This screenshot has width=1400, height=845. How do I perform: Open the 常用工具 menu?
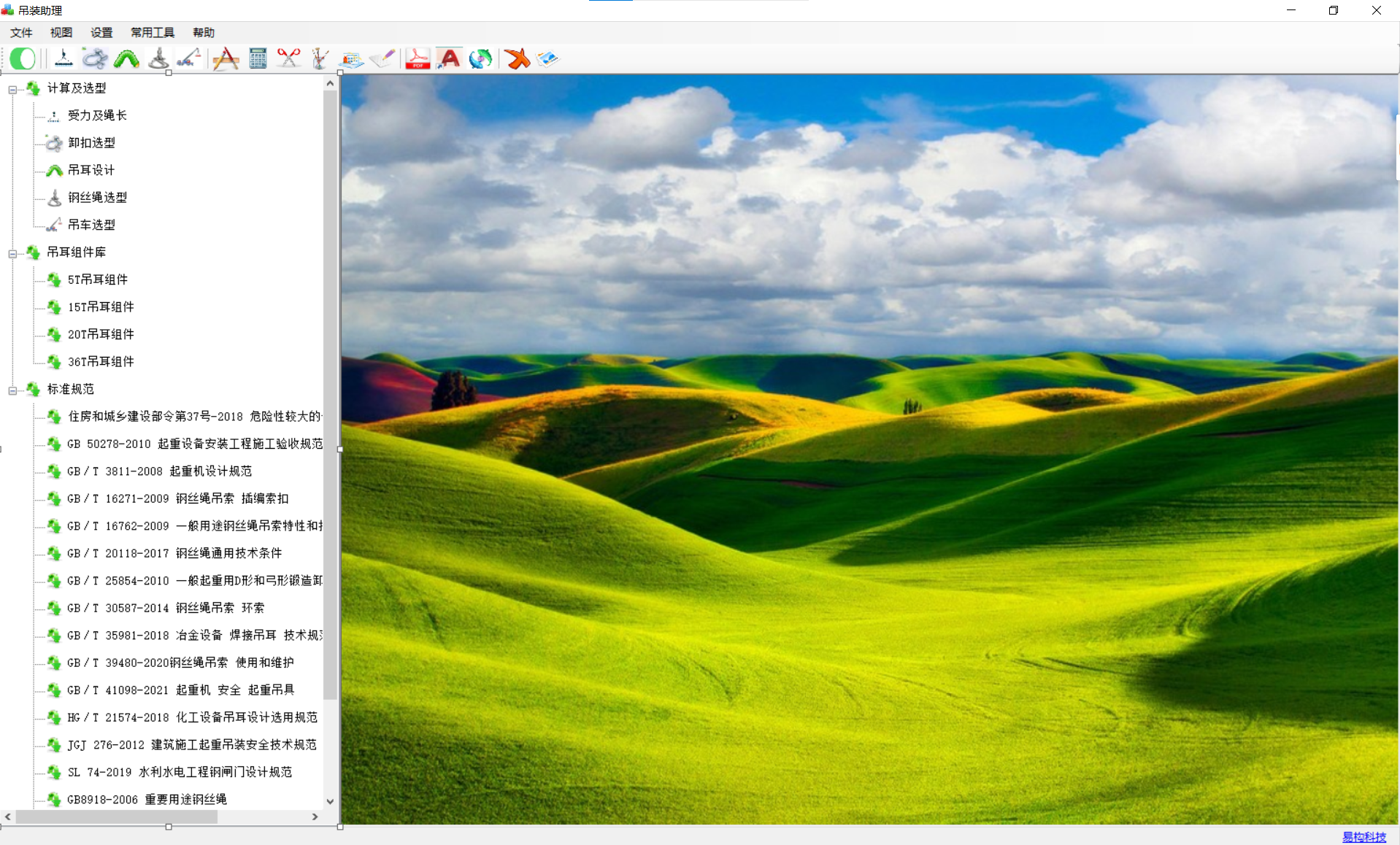pyautogui.click(x=153, y=32)
